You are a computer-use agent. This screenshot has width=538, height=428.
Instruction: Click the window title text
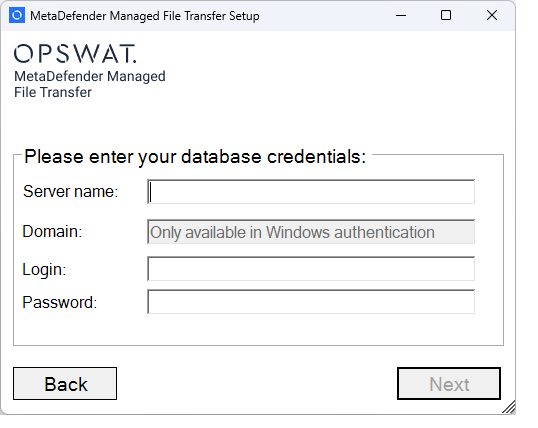[145, 16]
